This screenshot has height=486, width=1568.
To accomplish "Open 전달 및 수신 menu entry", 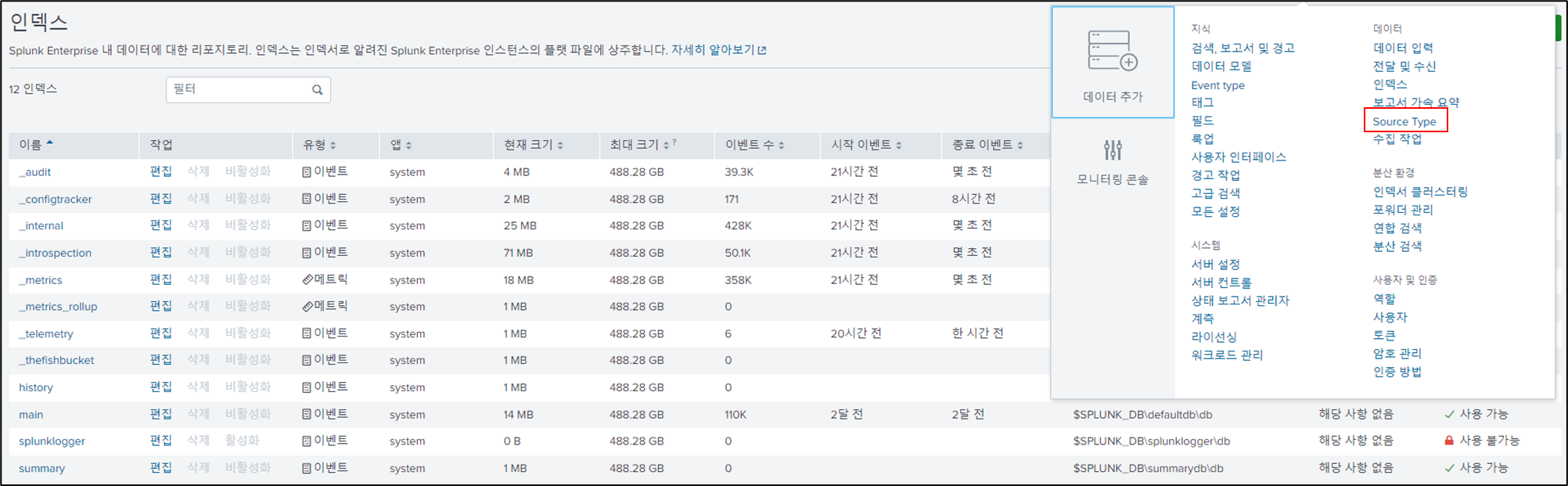I will click(x=1404, y=67).
